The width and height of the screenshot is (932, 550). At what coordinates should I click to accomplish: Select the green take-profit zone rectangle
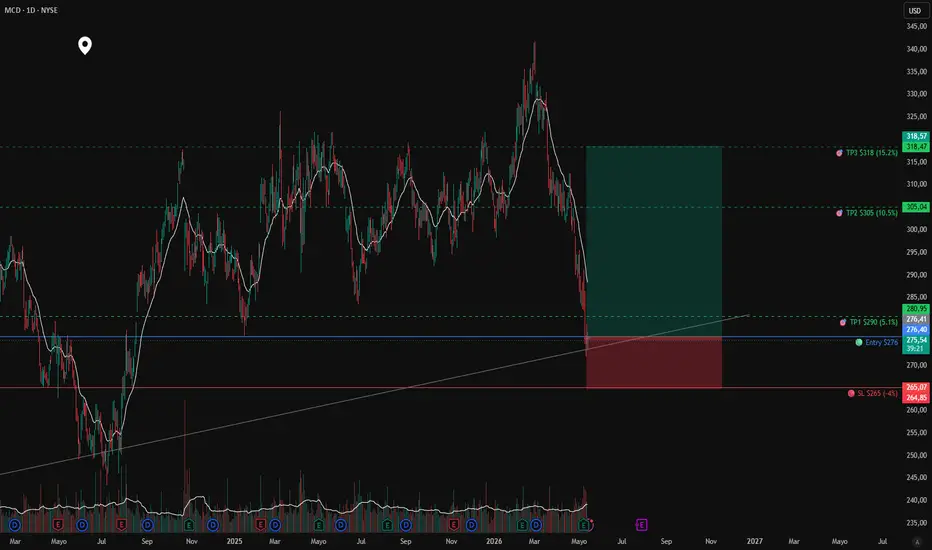pyautogui.click(x=654, y=241)
